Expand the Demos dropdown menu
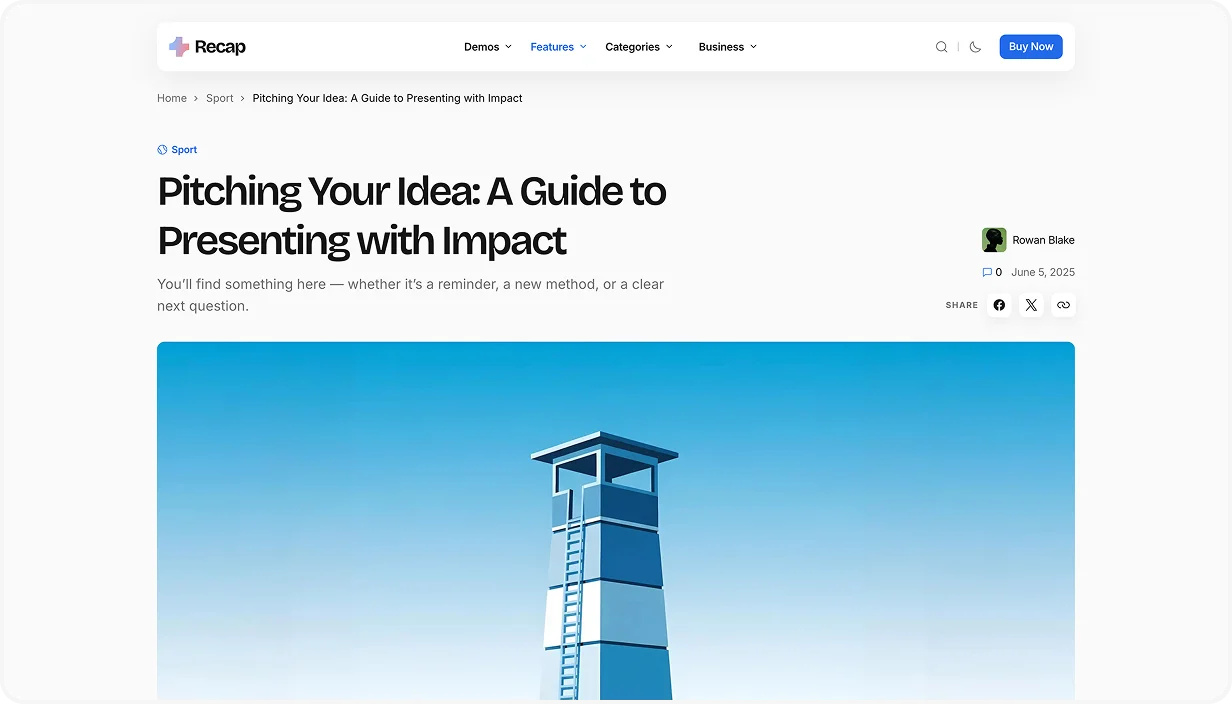Screen dimensions: 1232x704 [x=487, y=47]
